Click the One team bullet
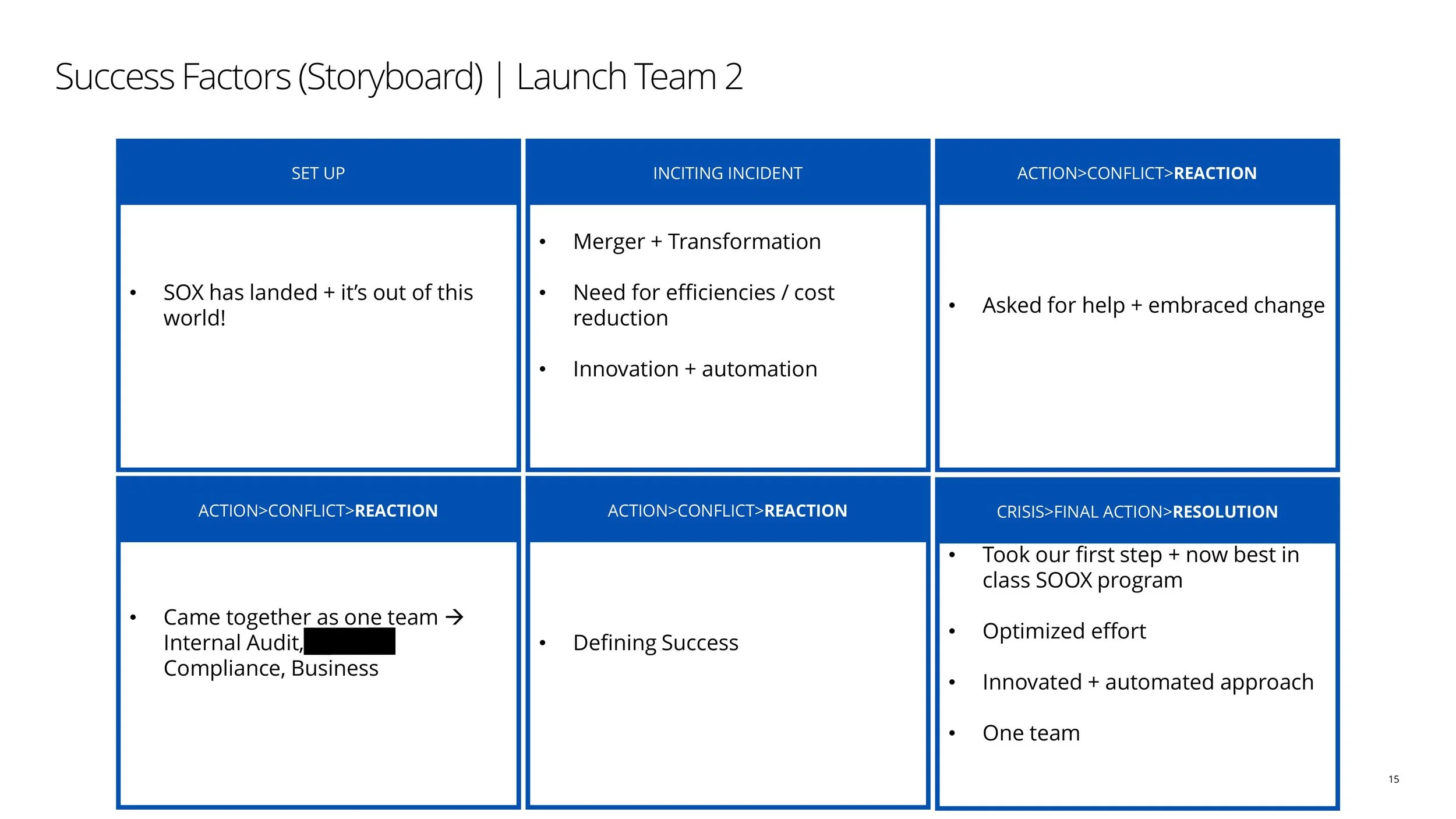This screenshot has width=1456, height=819. coord(1031,733)
